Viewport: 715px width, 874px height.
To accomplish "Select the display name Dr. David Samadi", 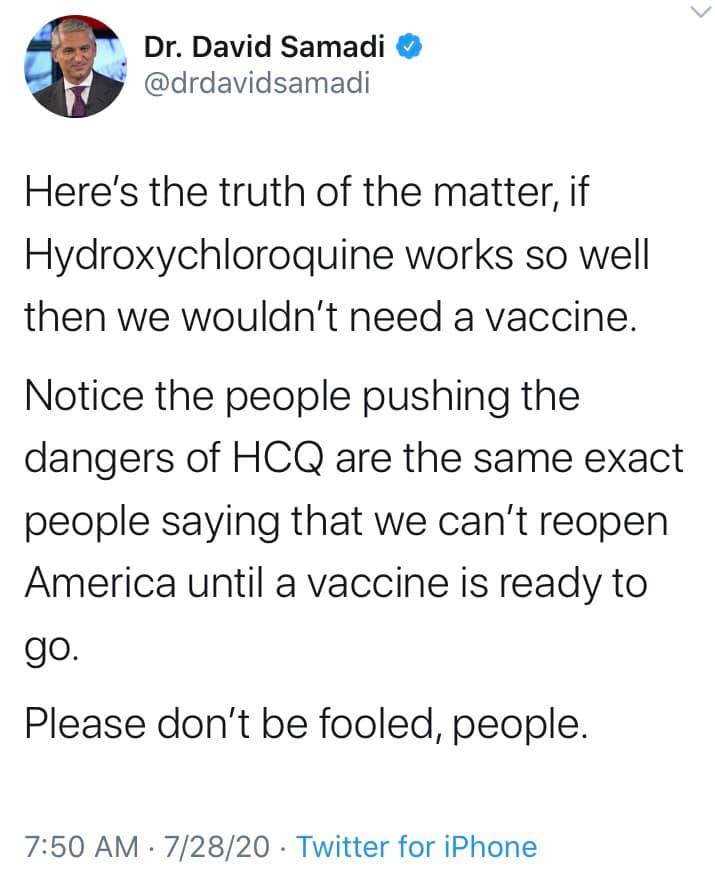I will [265, 46].
